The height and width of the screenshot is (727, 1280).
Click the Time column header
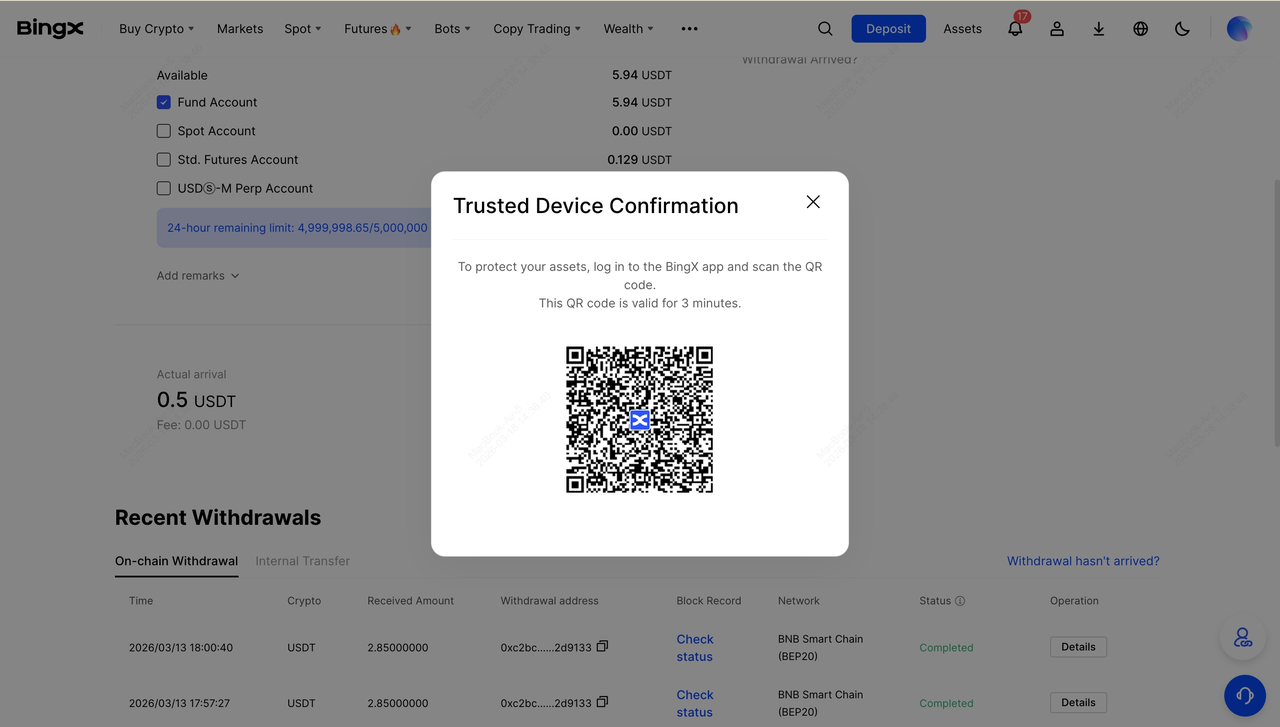click(x=141, y=601)
